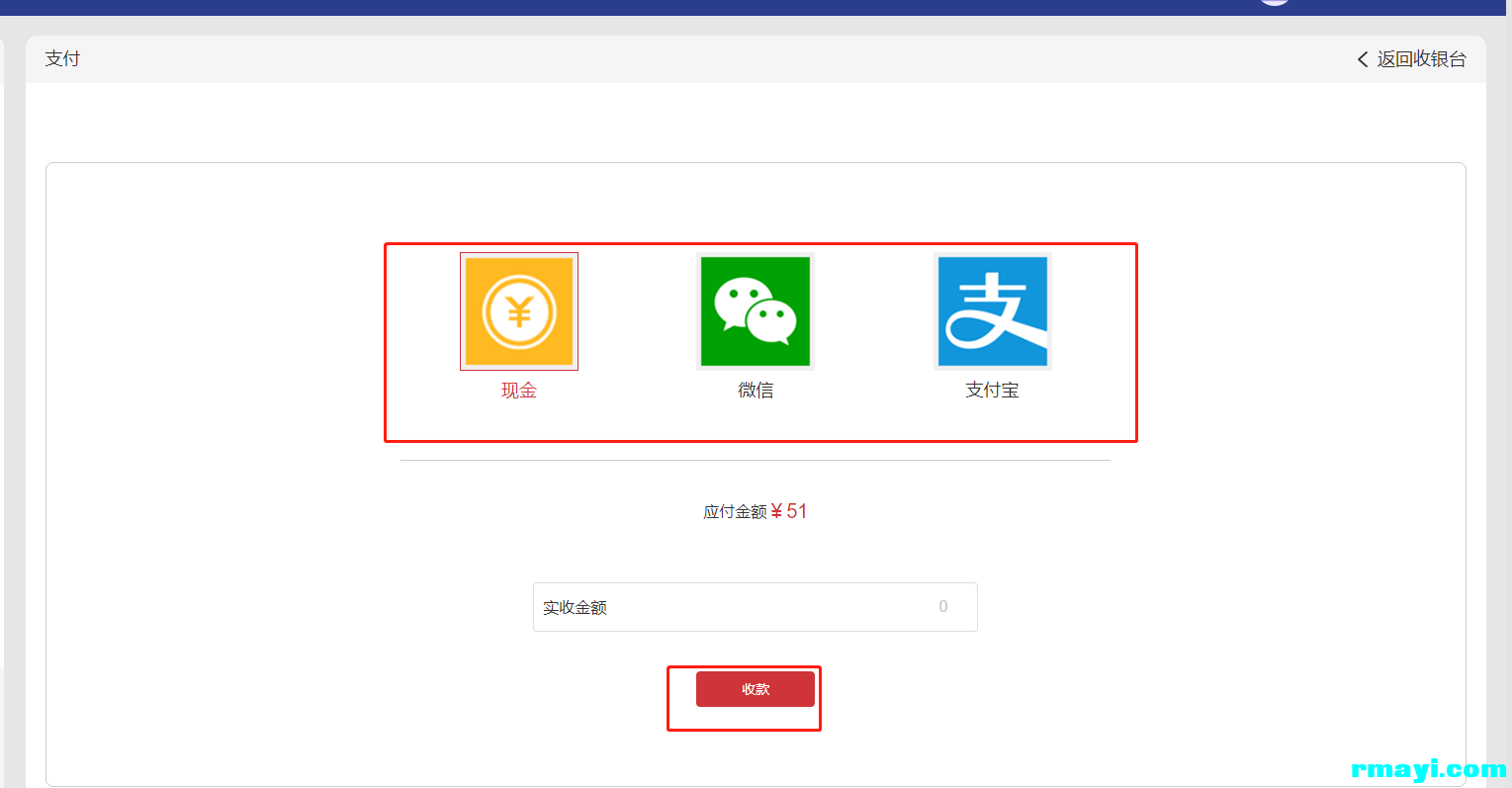Pick the Alipay (支付宝) payment icon
Screen dimensions: 1512x788
[x=993, y=311]
